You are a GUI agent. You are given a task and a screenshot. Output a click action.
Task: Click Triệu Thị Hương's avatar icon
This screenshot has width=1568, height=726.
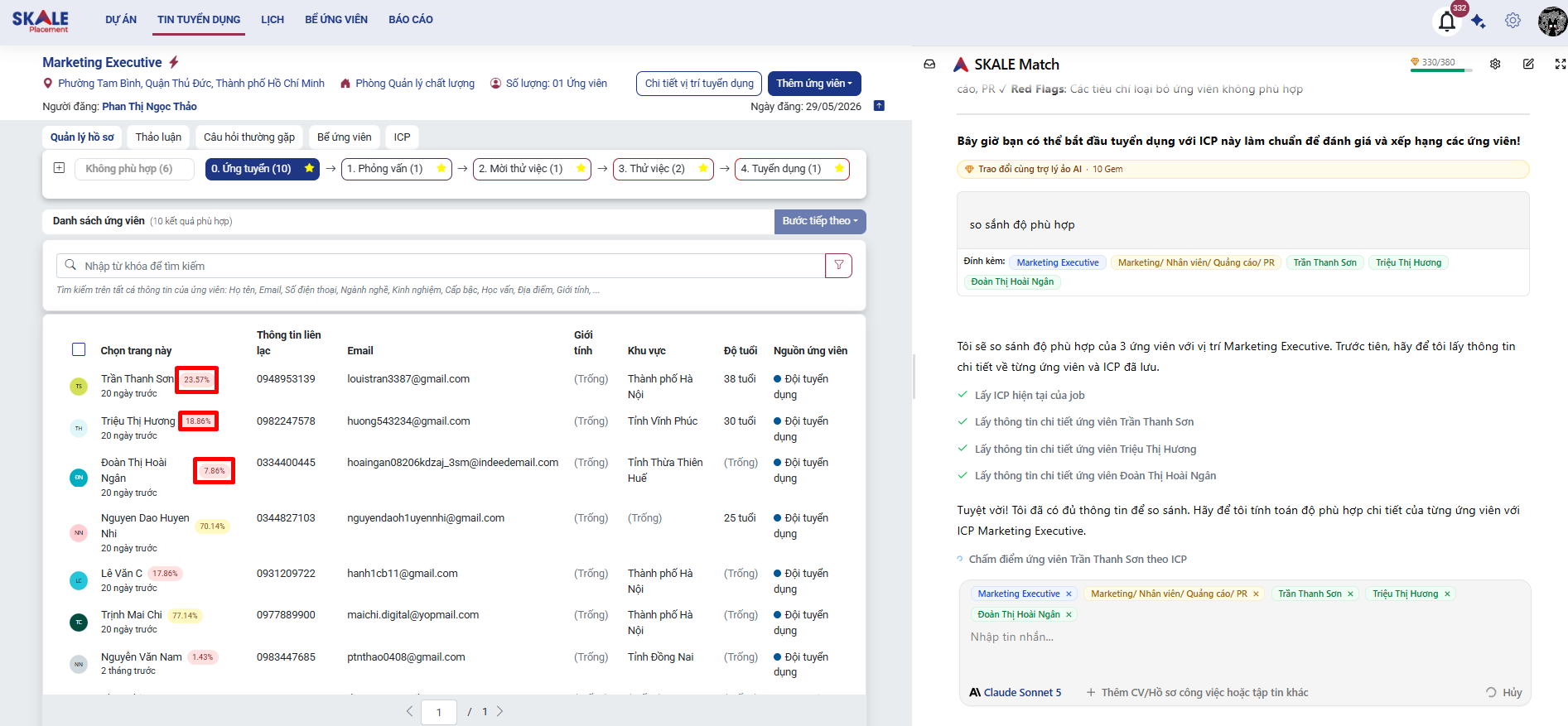(79, 428)
